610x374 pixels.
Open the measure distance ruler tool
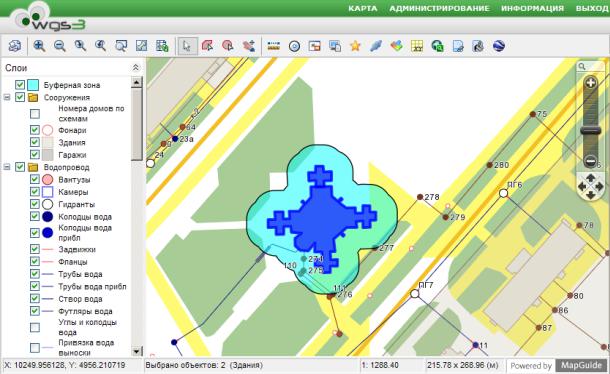point(274,46)
